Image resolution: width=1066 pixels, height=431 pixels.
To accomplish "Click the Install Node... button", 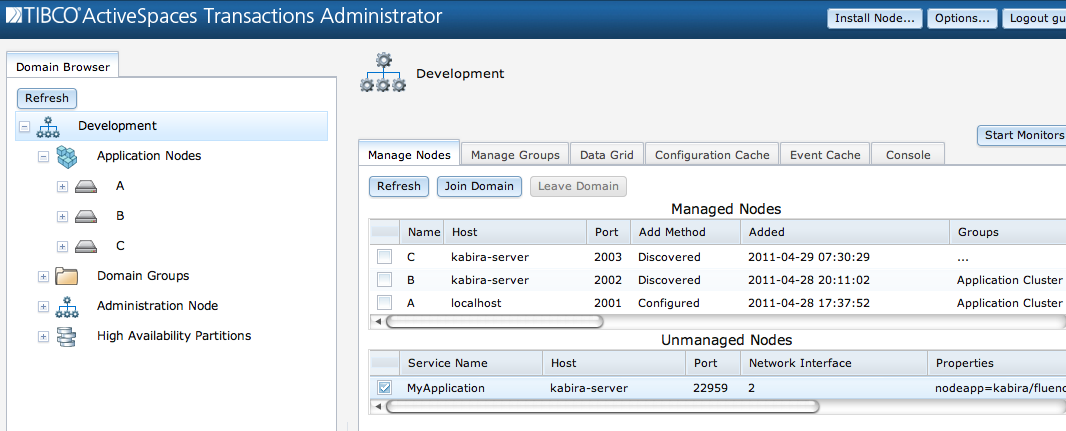I will pos(874,18).
